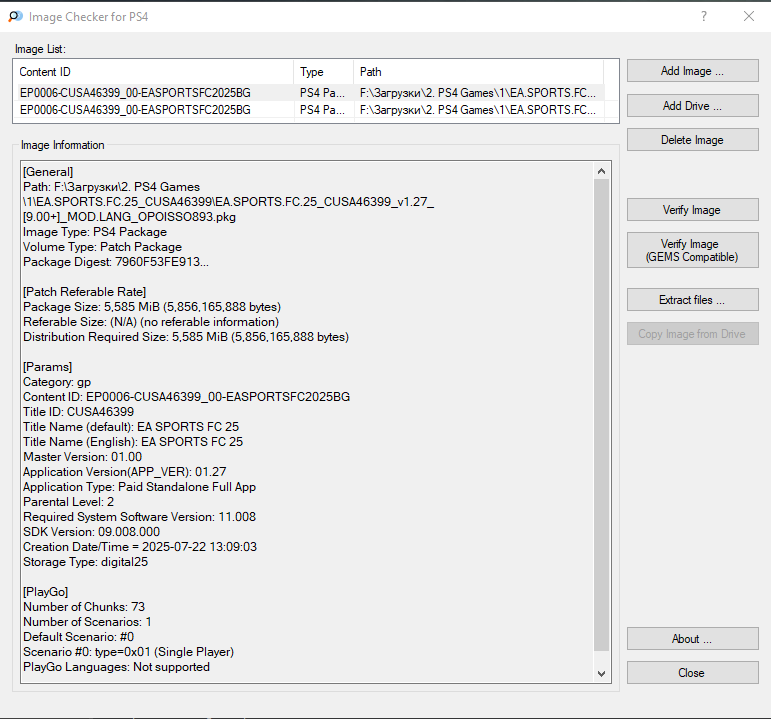Click the Image Type: PS4 Package line
Image resolution: width=771 pixels, height=719 pixels.
click(95, 232)
